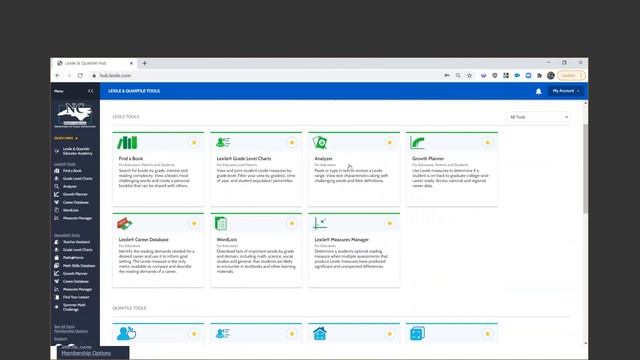
Task: Open the Chrome profile avatar
Action: coord(551,76)
